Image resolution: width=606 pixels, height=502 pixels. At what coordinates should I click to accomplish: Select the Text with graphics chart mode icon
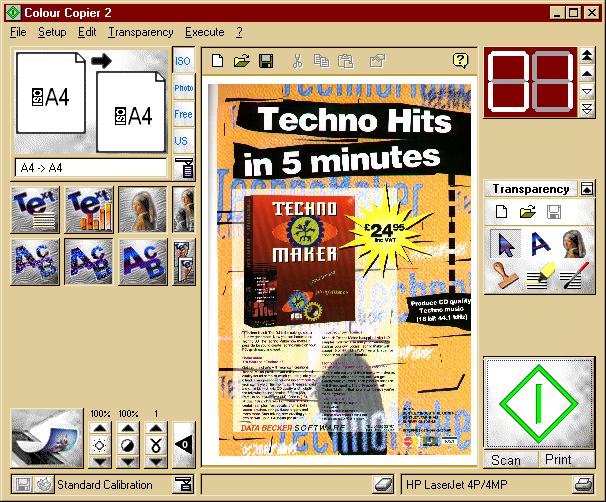point(89,210)
